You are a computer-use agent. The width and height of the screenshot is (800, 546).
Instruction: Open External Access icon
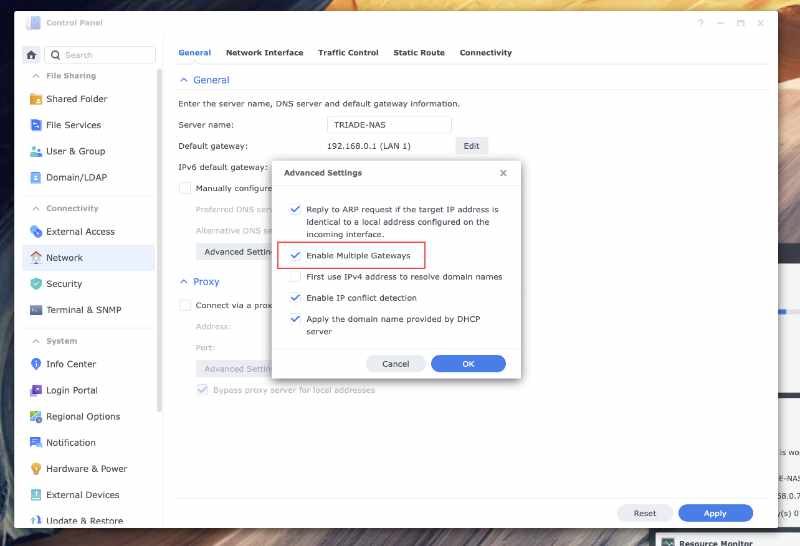click(x=36, y=232)
